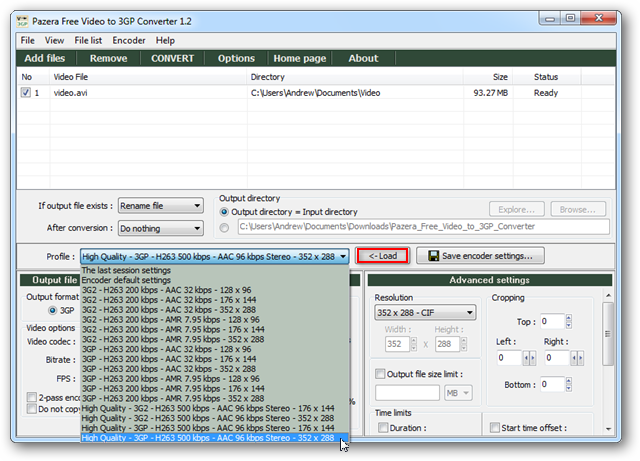Open the Resolution 352 x 288 - CIF dropdown
Viewport: 640px width, 461px height.
[425, 313]
